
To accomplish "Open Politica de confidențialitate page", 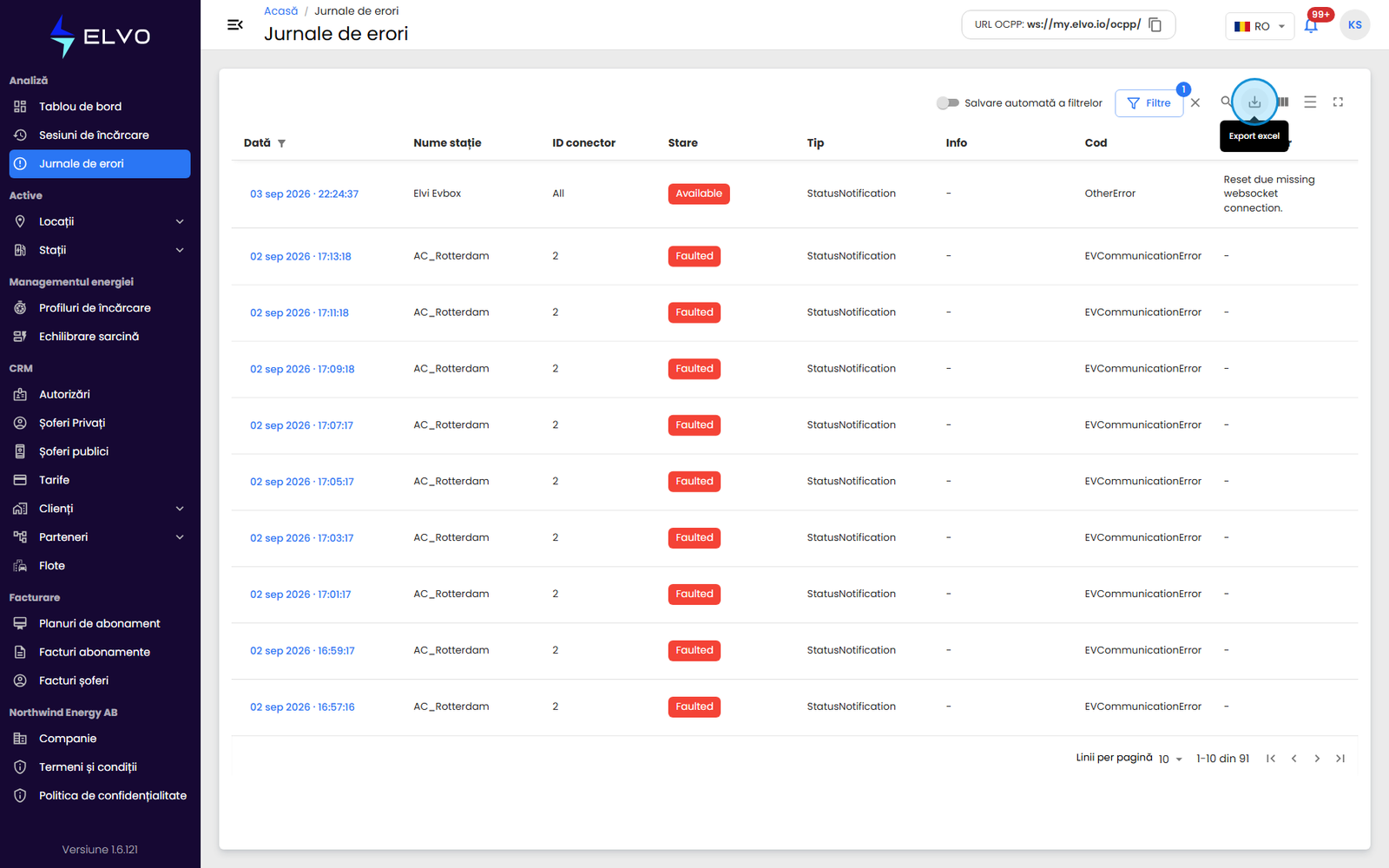I will click(100, 796).
